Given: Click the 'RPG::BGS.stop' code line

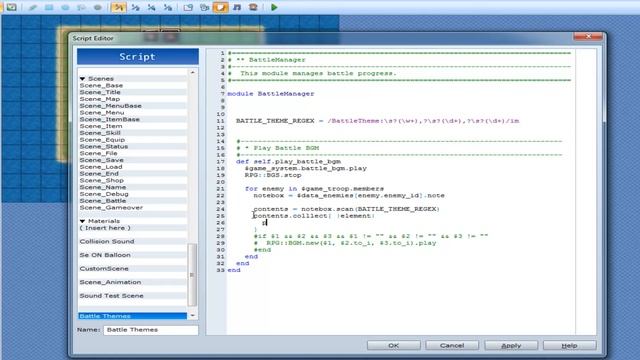Looking at the screenshot, I should [273, 175].
